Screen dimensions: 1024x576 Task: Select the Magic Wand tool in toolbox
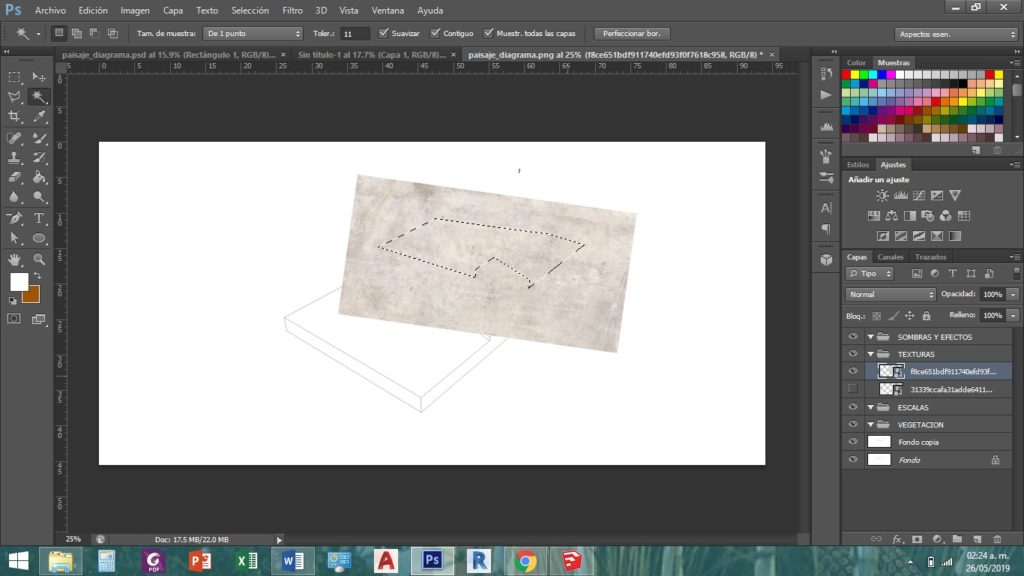click(x=39, y=97)
